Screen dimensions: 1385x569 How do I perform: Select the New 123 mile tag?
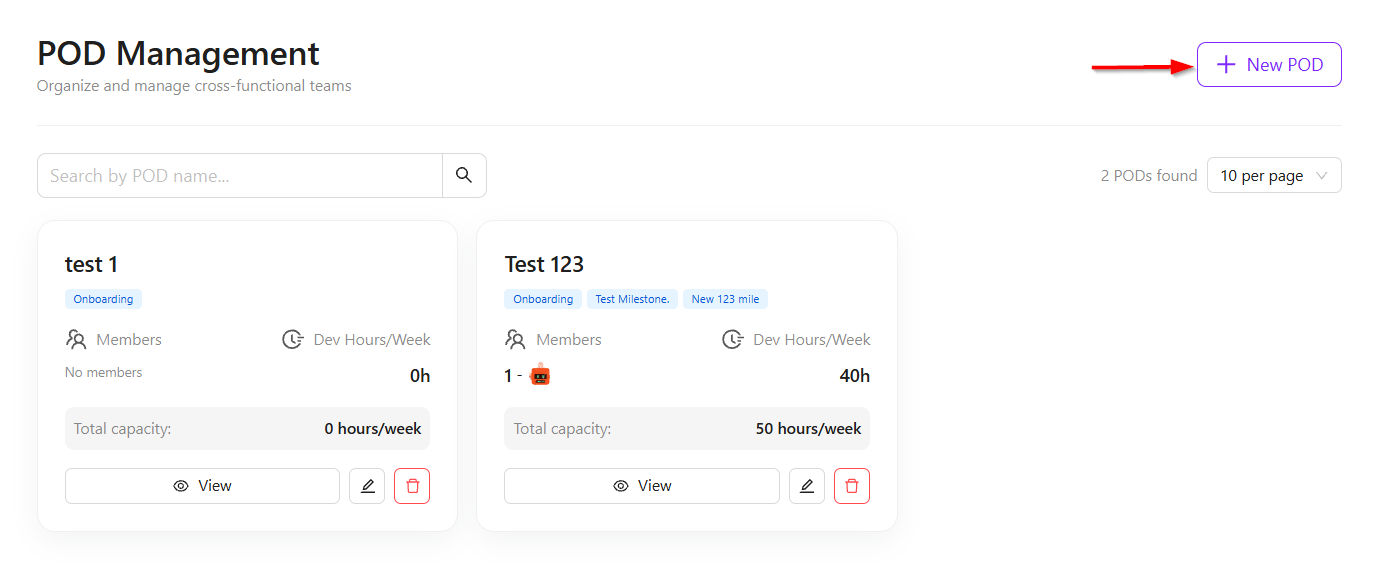[726, 299]
